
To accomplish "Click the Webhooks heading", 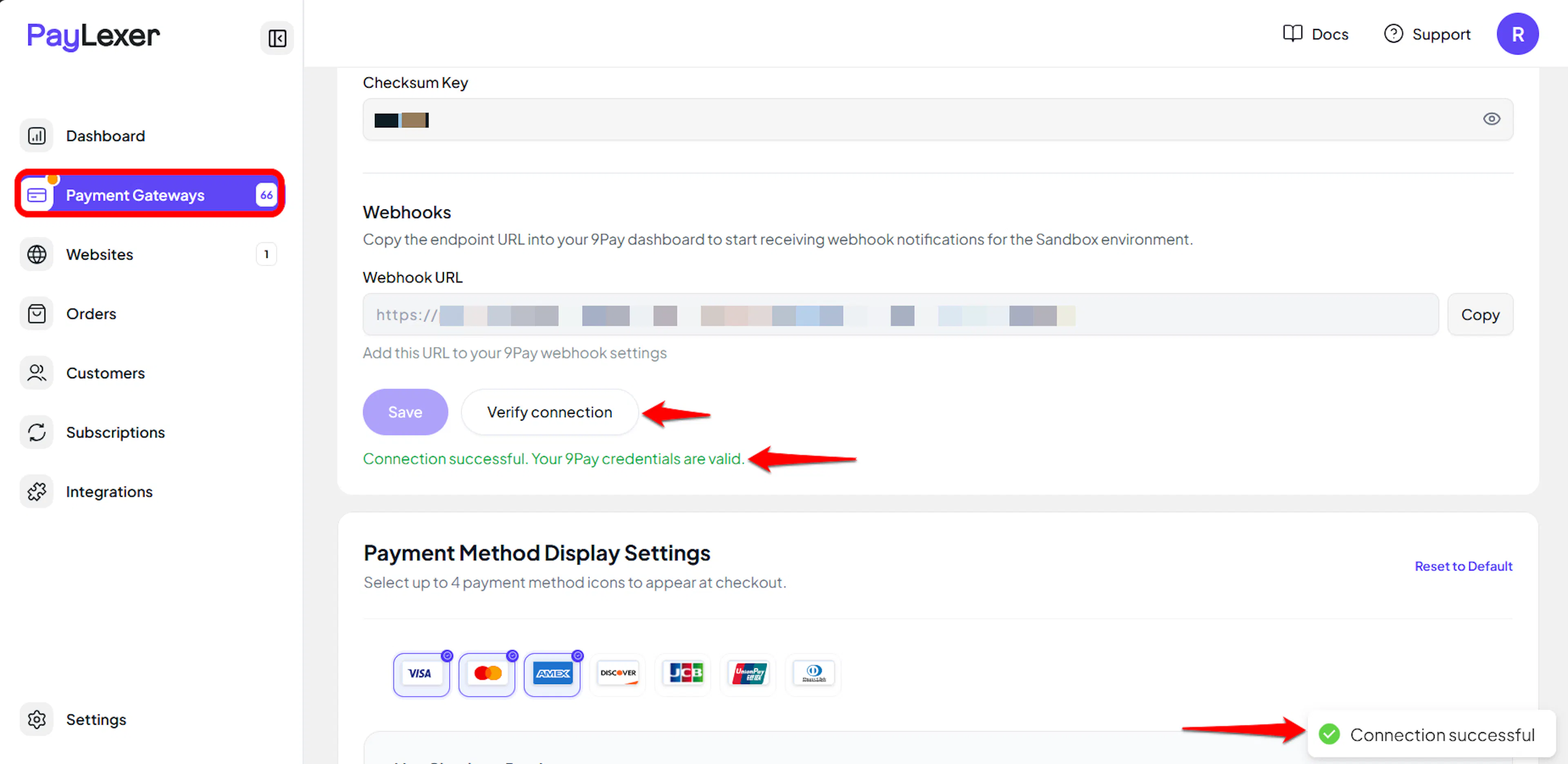I will tap(407, 212).
